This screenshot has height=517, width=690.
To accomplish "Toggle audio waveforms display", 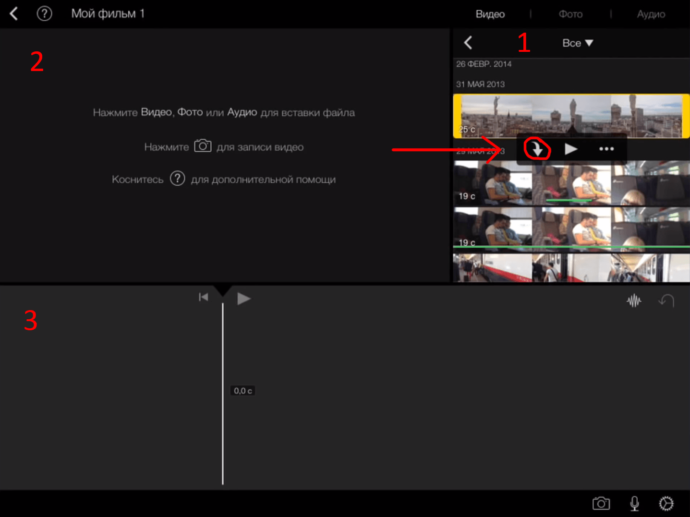I will [x=634, y=301].
